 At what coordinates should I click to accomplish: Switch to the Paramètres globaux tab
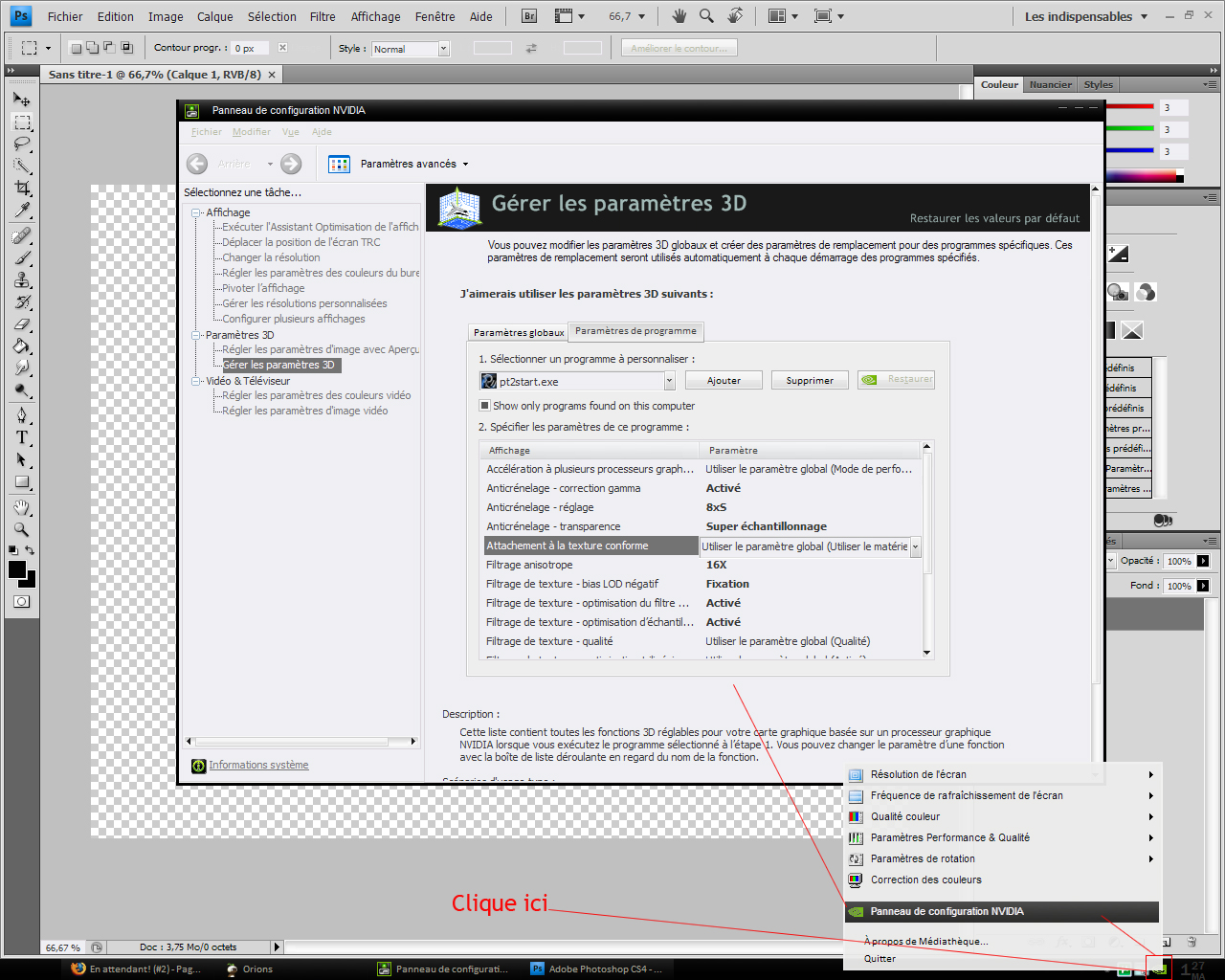tap(519, 332)
